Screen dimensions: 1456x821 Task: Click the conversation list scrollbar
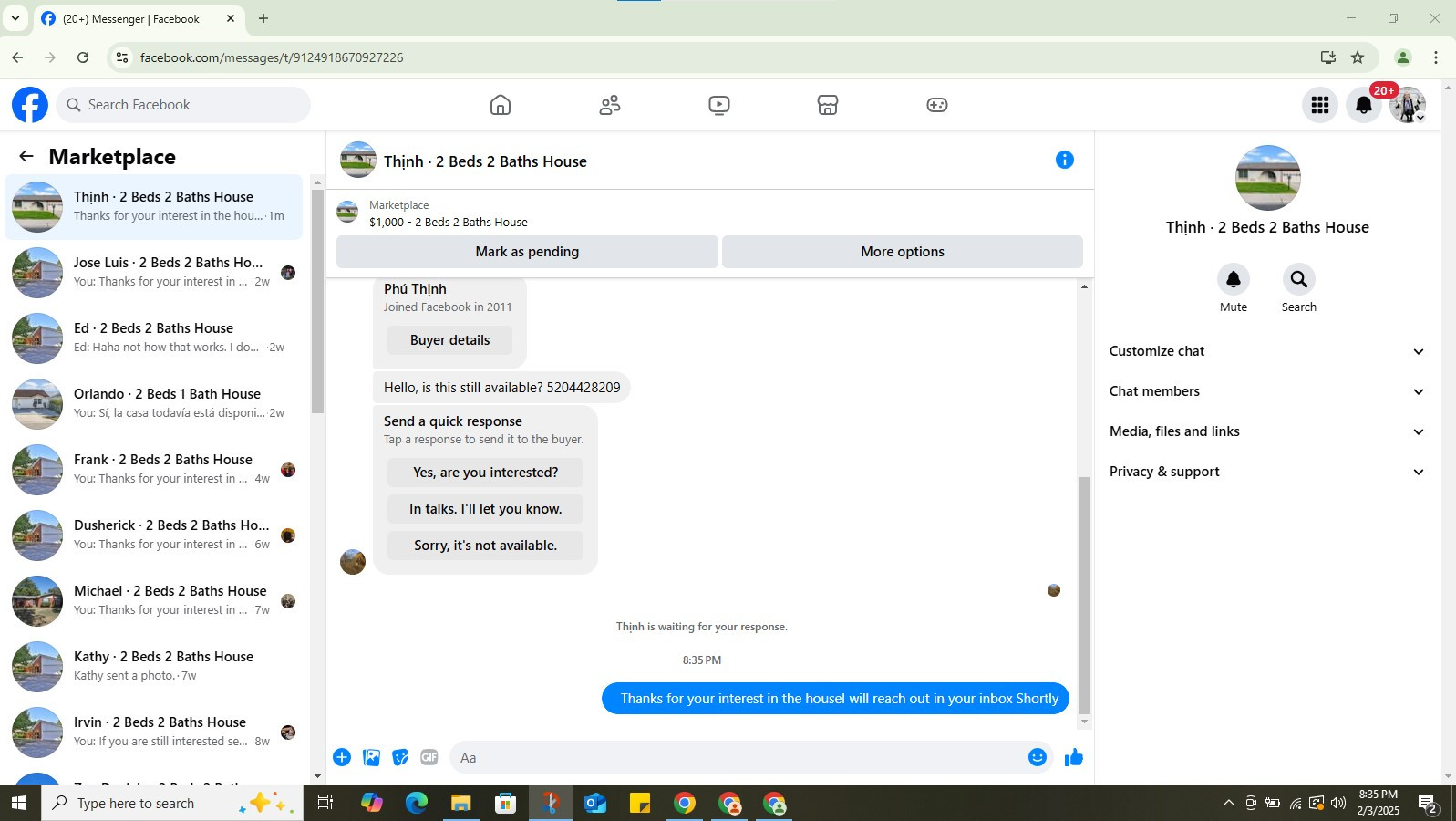point(317,301)
